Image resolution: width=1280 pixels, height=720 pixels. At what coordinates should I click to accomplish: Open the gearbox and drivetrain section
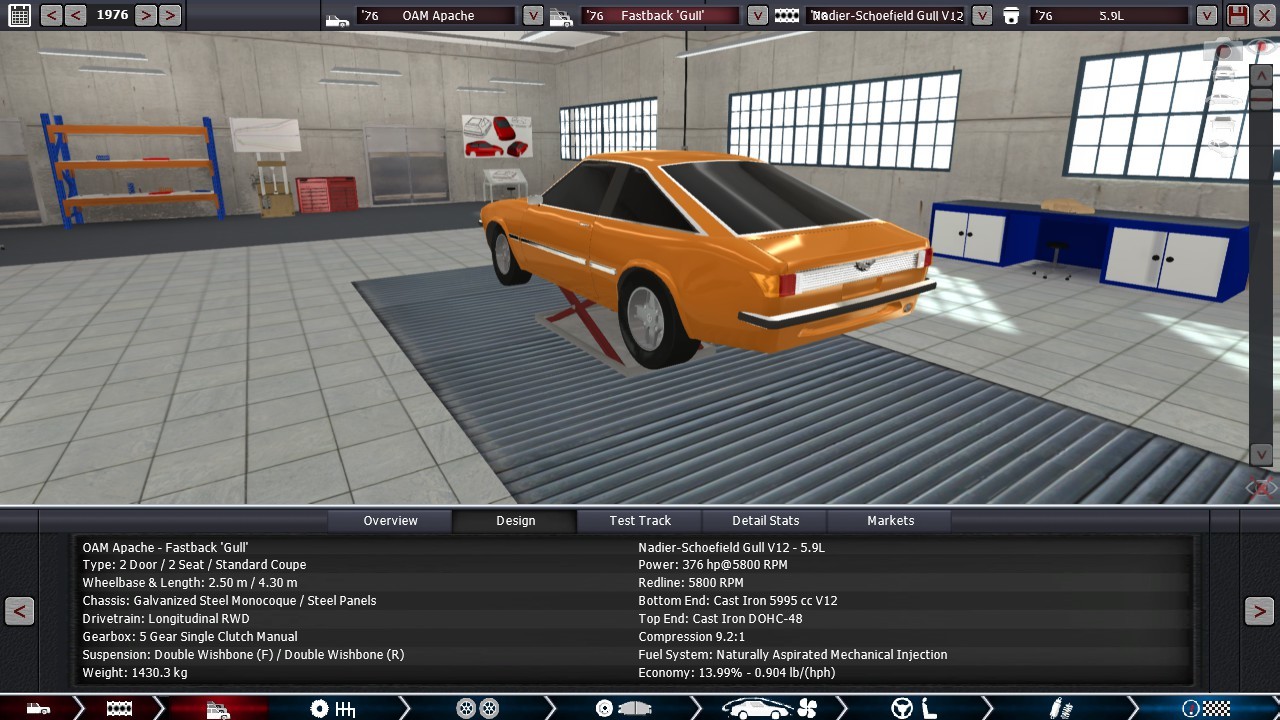click(333, 709)
